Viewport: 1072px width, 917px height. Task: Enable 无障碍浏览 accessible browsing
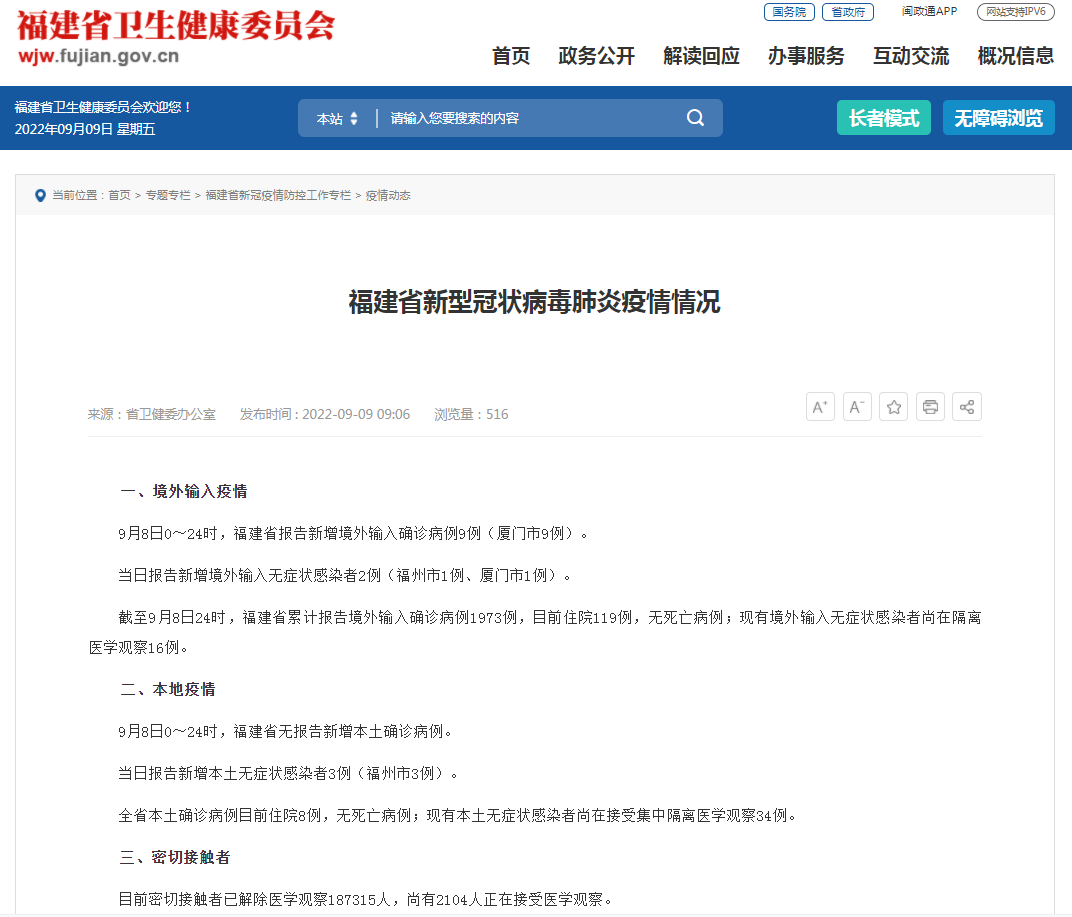(x=998, y=117)
